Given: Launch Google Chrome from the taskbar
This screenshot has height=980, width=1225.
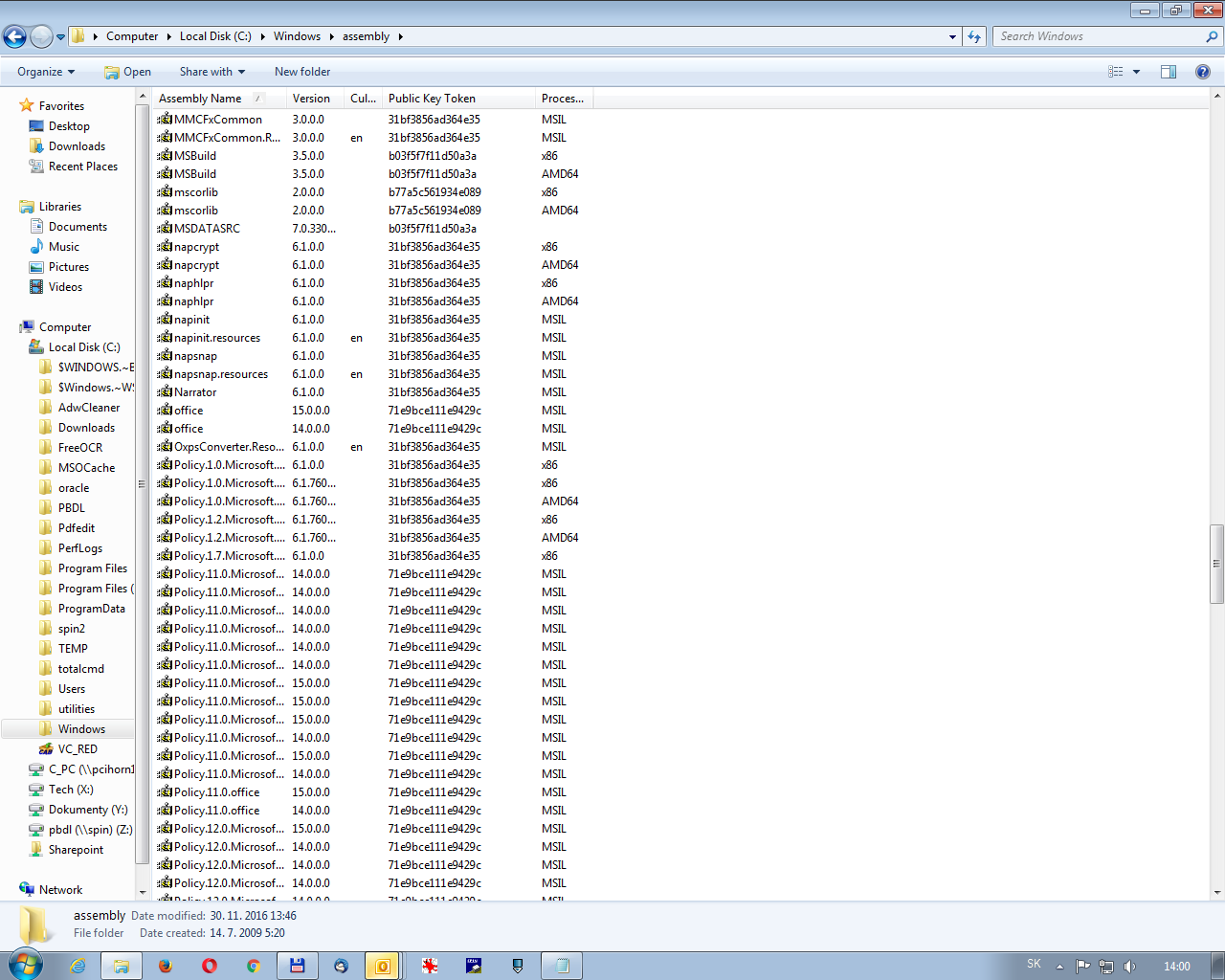Looking at the screenshot, I should (253, 966).
